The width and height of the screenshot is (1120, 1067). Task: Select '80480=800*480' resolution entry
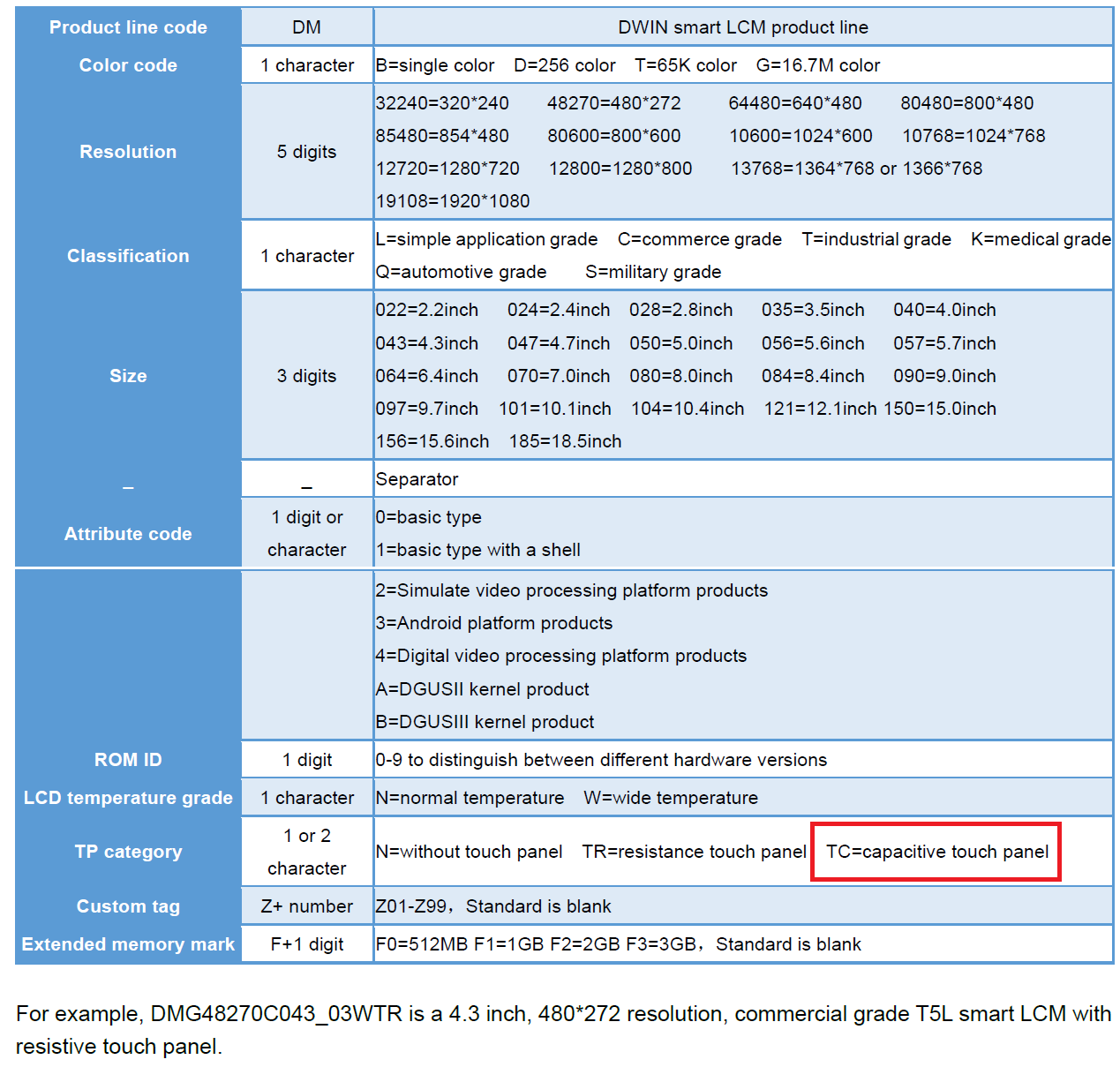click(967, 103)
